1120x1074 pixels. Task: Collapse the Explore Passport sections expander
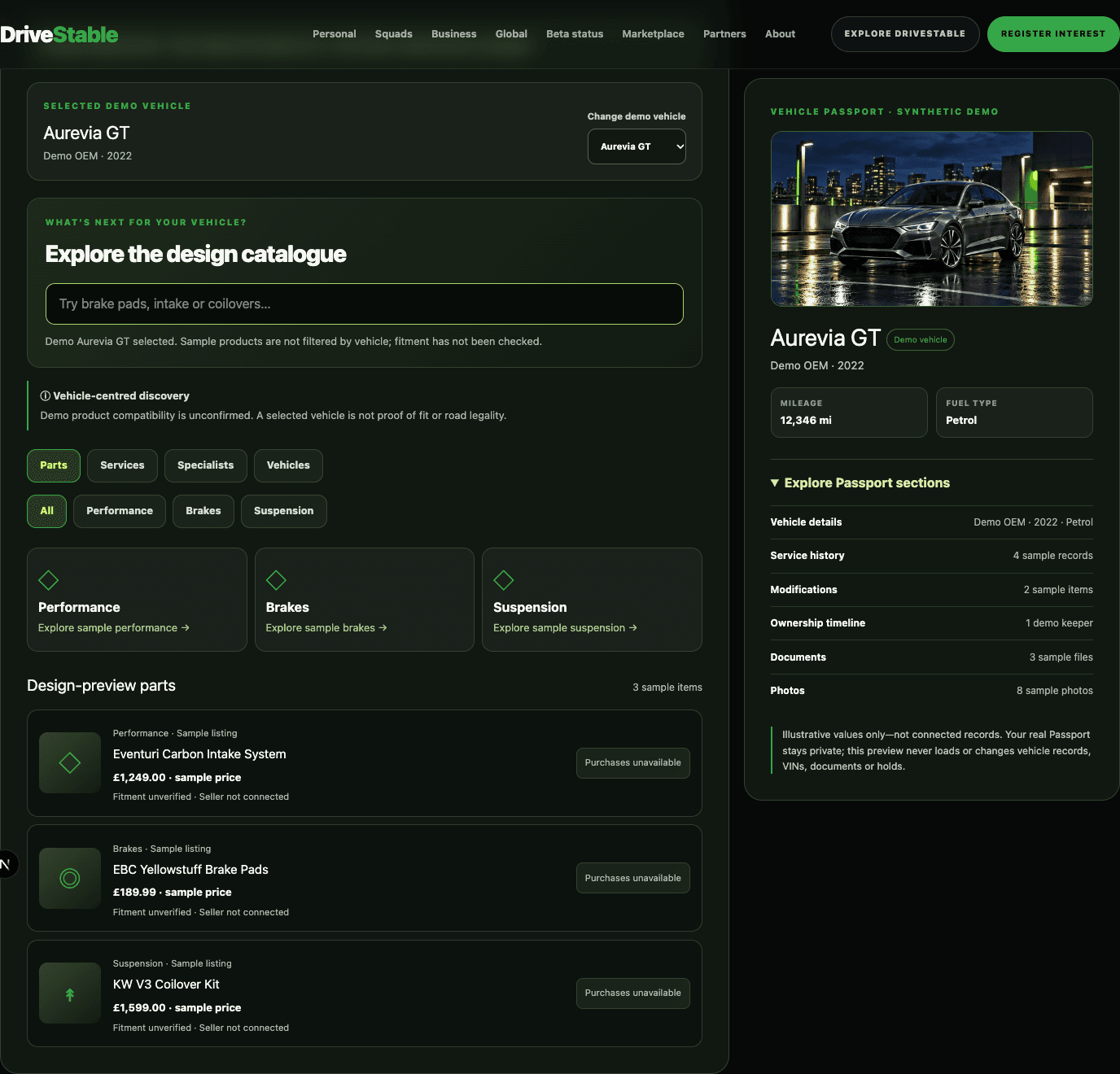pos(860,482)
